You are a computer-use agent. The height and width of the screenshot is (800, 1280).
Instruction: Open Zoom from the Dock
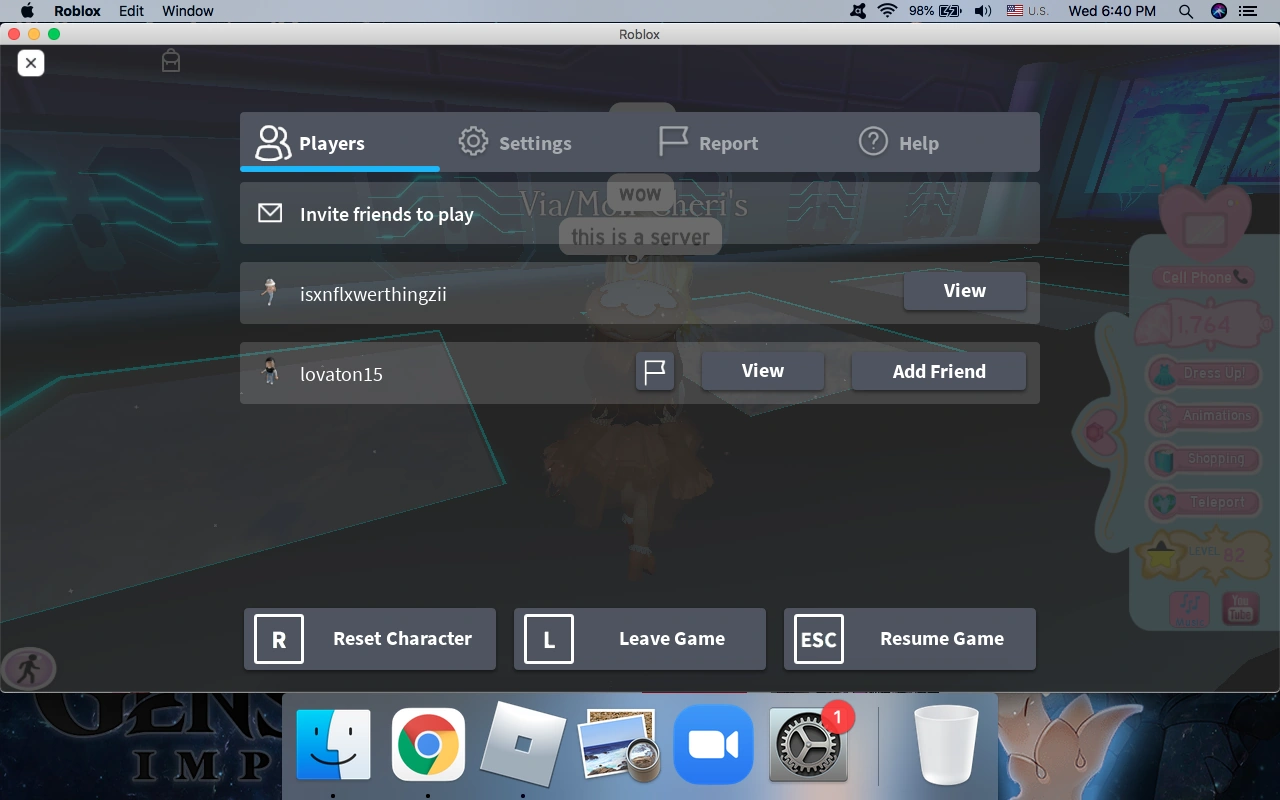(x=713, y=746)
